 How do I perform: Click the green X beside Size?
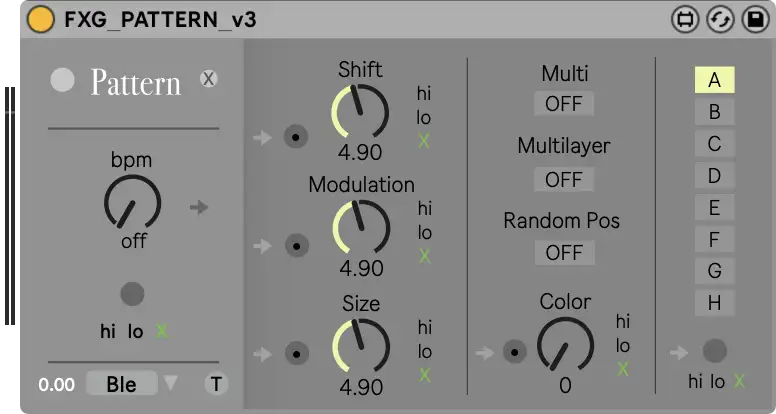(425, 375)
